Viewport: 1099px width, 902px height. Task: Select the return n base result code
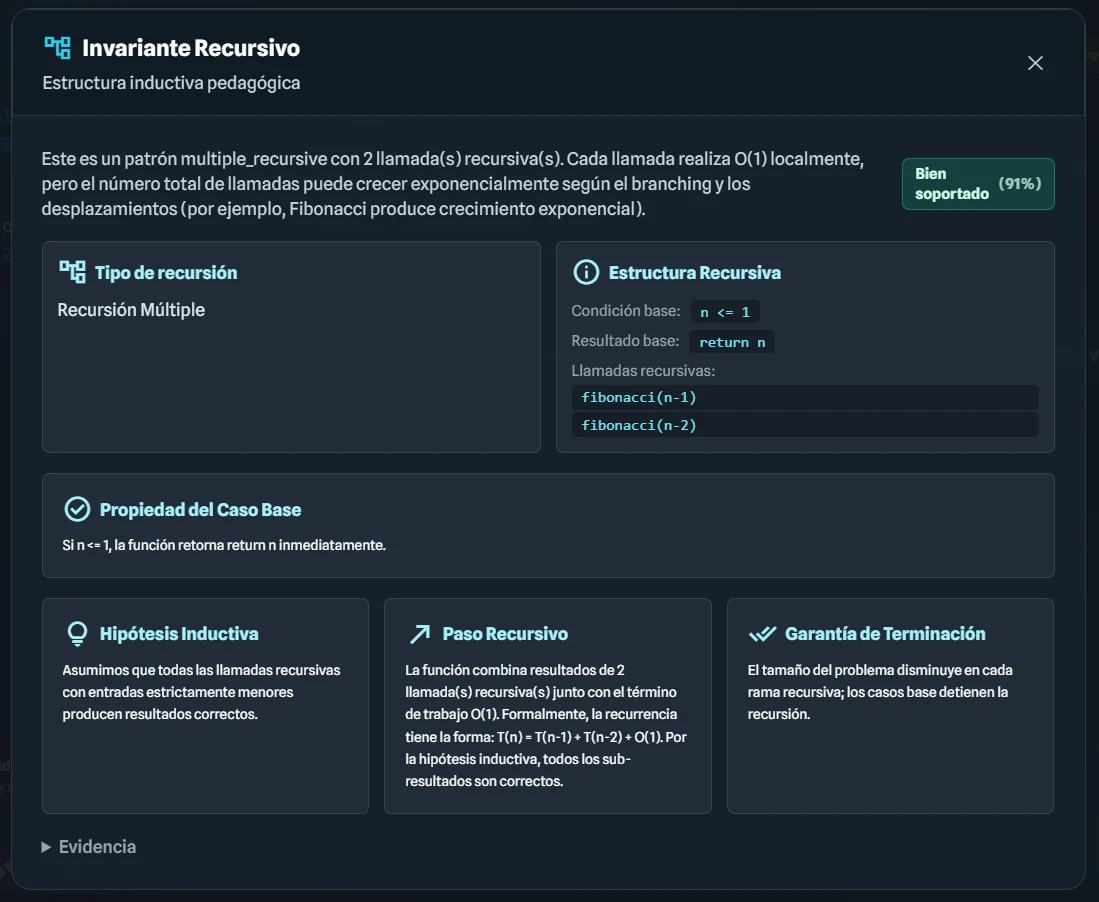(x=732, y=342)
